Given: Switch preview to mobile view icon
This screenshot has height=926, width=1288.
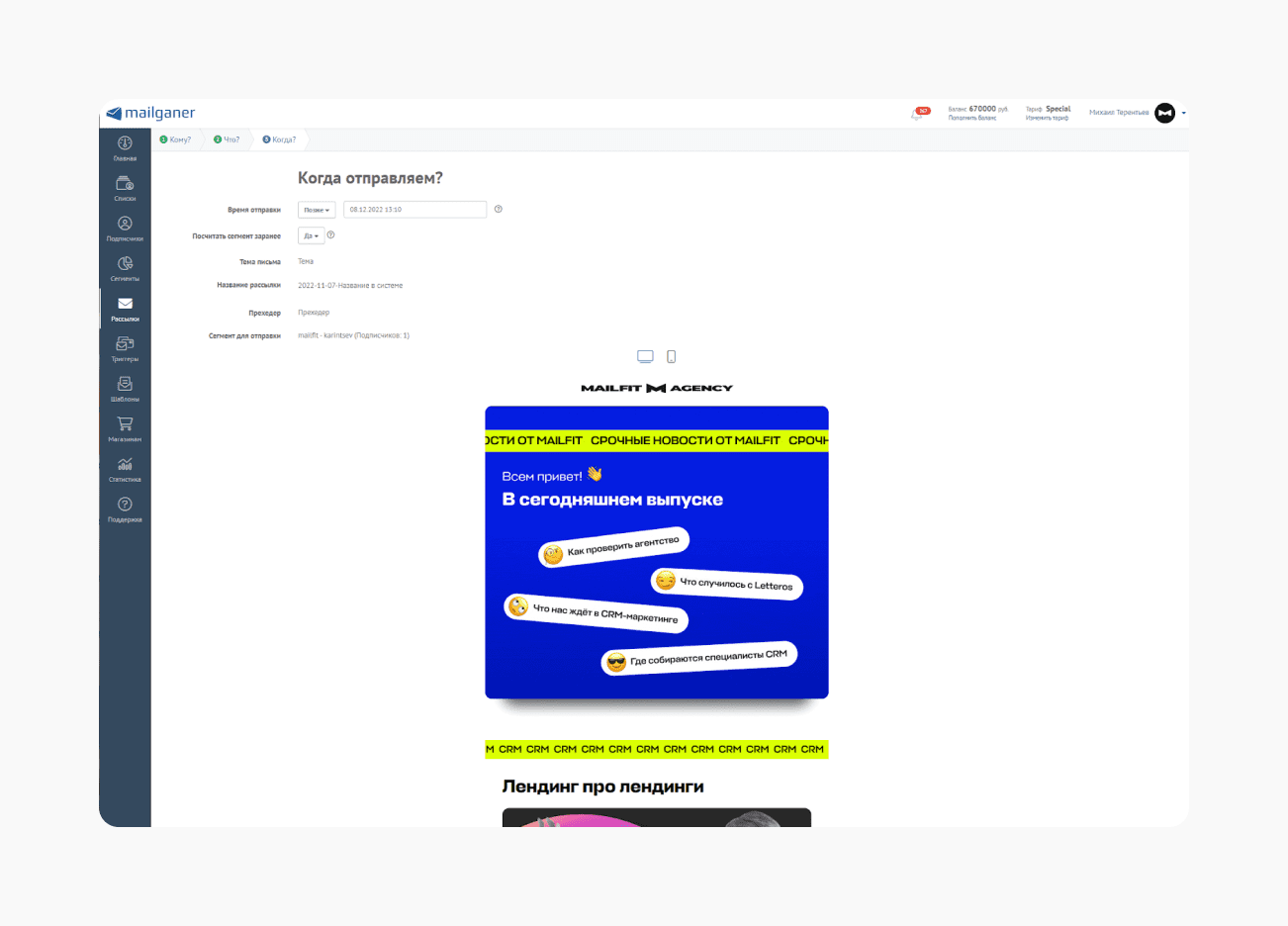Looking at the screenshot, I should [671, 356].
